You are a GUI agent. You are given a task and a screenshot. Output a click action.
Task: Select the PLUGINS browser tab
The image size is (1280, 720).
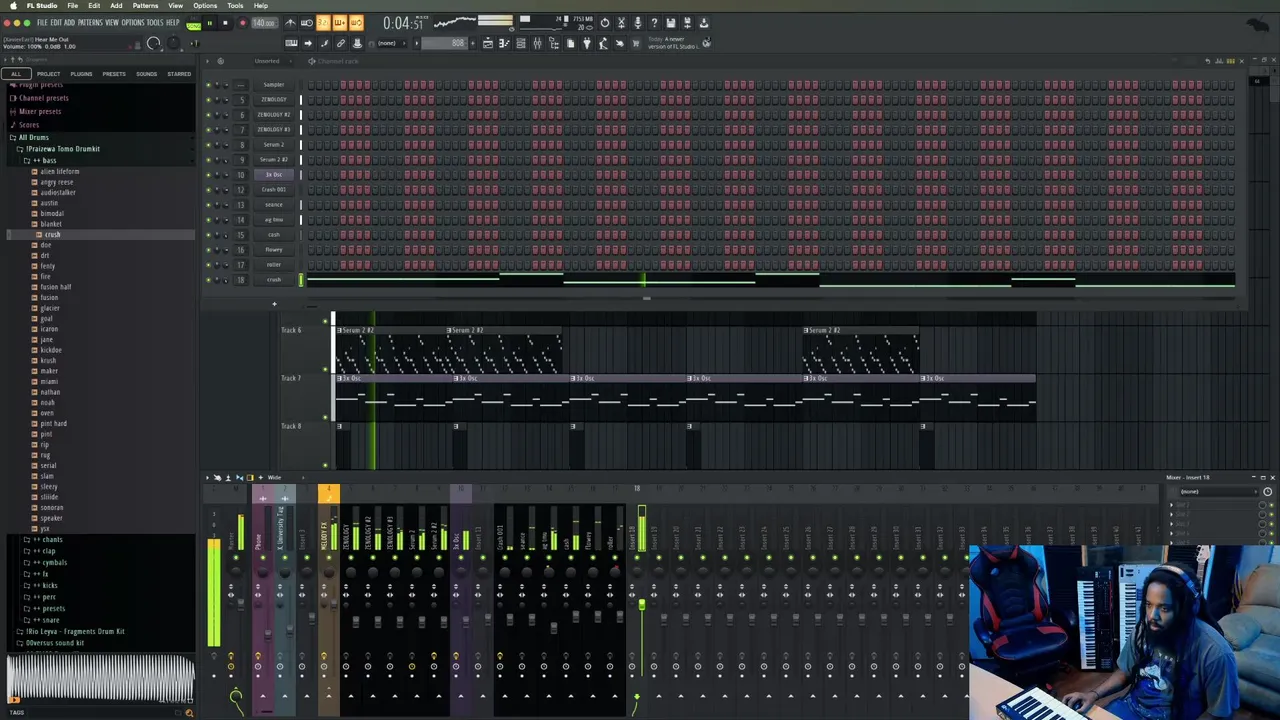(81, 74)
